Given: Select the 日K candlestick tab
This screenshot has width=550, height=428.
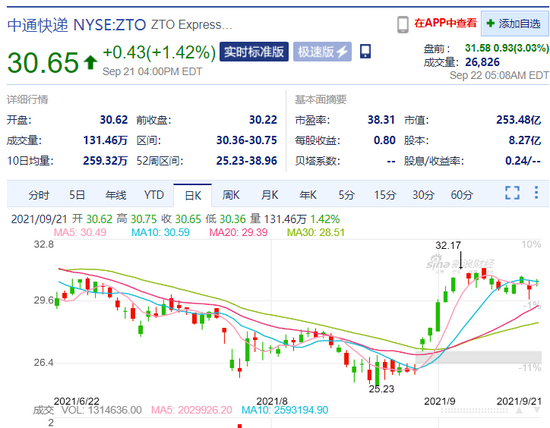Looking at the screenshot, I should pyautogui.click(x=193, y=195).
